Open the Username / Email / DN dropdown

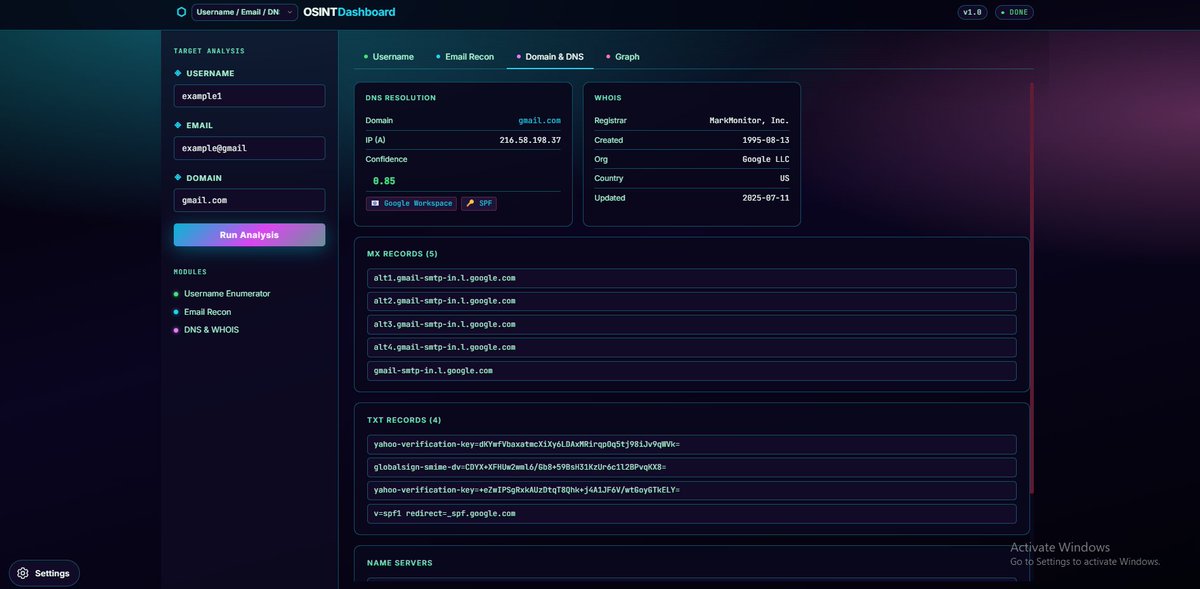tap(245, 12)
